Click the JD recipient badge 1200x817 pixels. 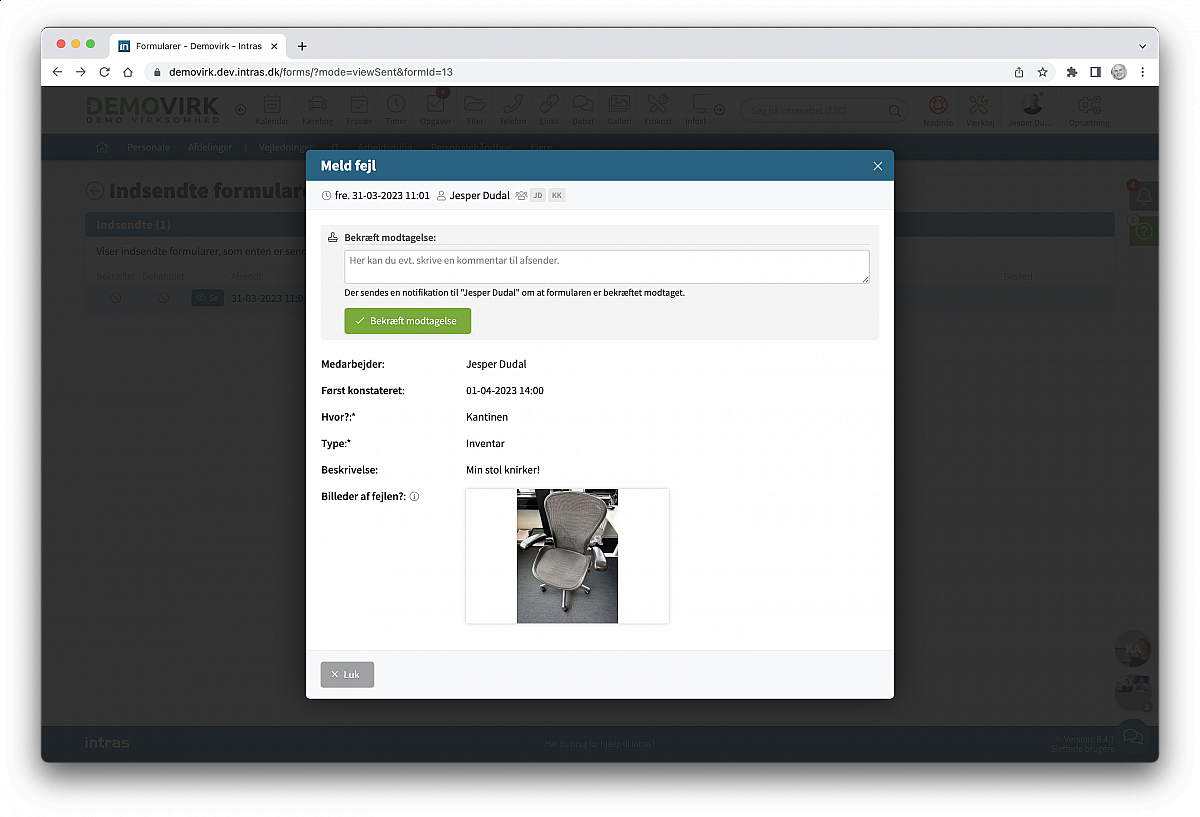537,195
